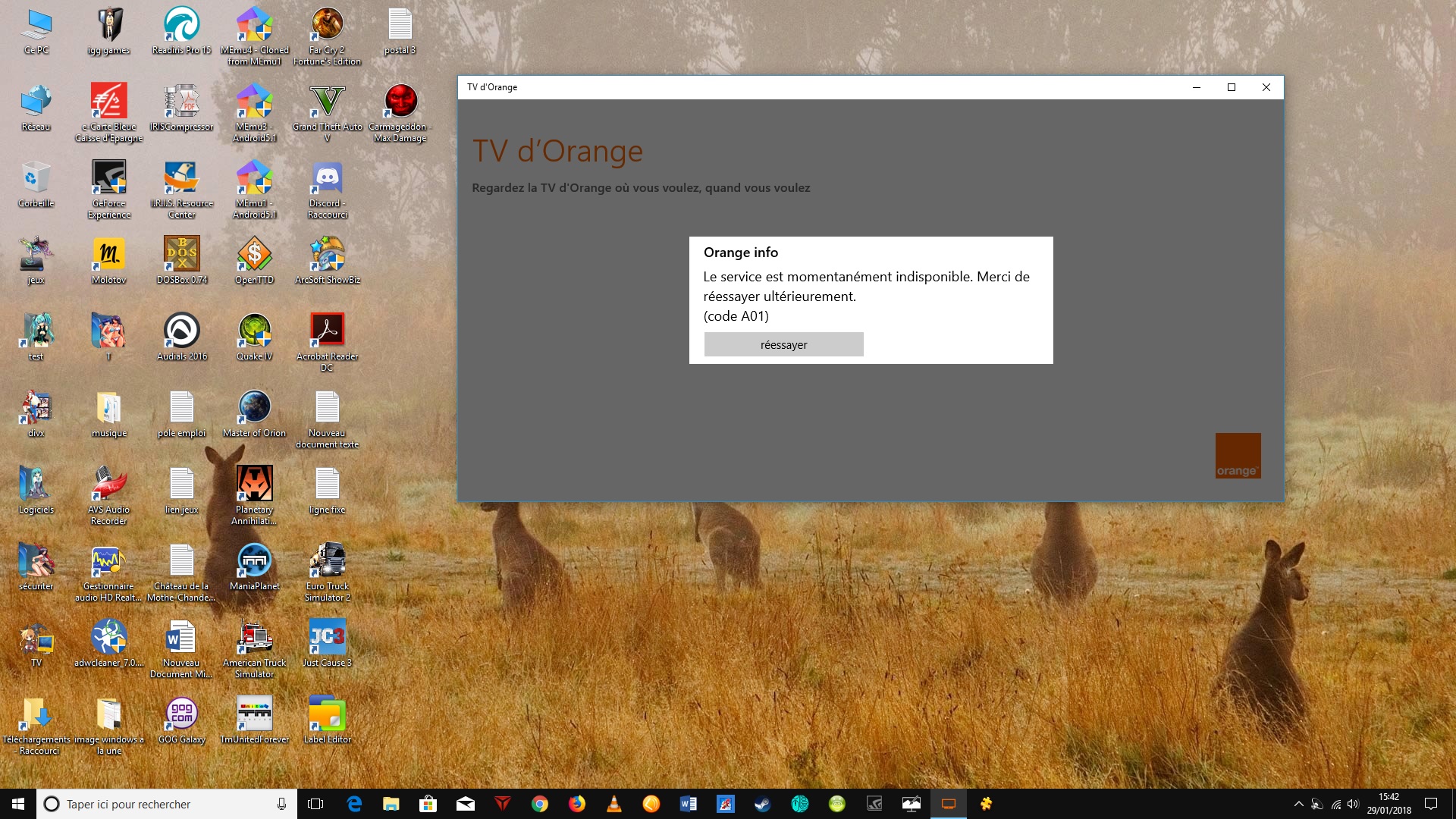Open the volume control in the system tray
This screenshot has height=819, width=1456.
tap(1354, 804)
